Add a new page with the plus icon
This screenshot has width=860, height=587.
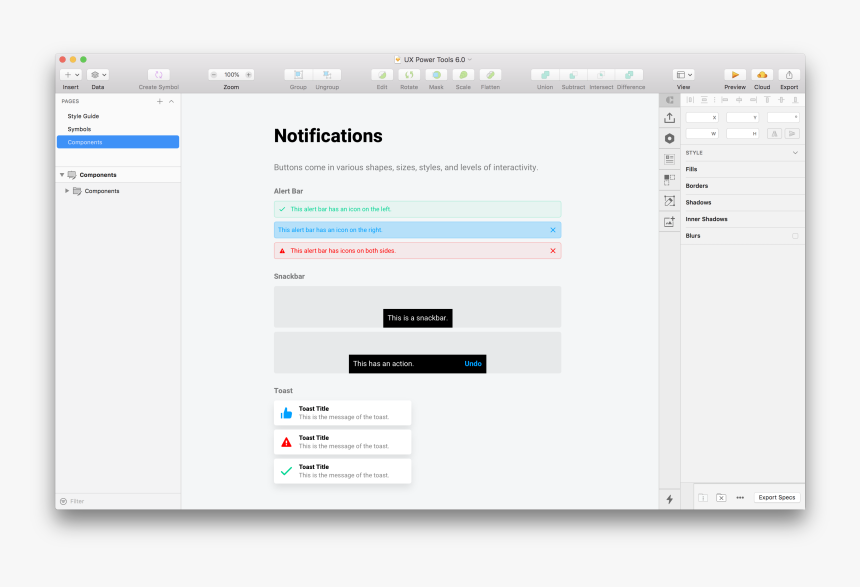(160, 101)
